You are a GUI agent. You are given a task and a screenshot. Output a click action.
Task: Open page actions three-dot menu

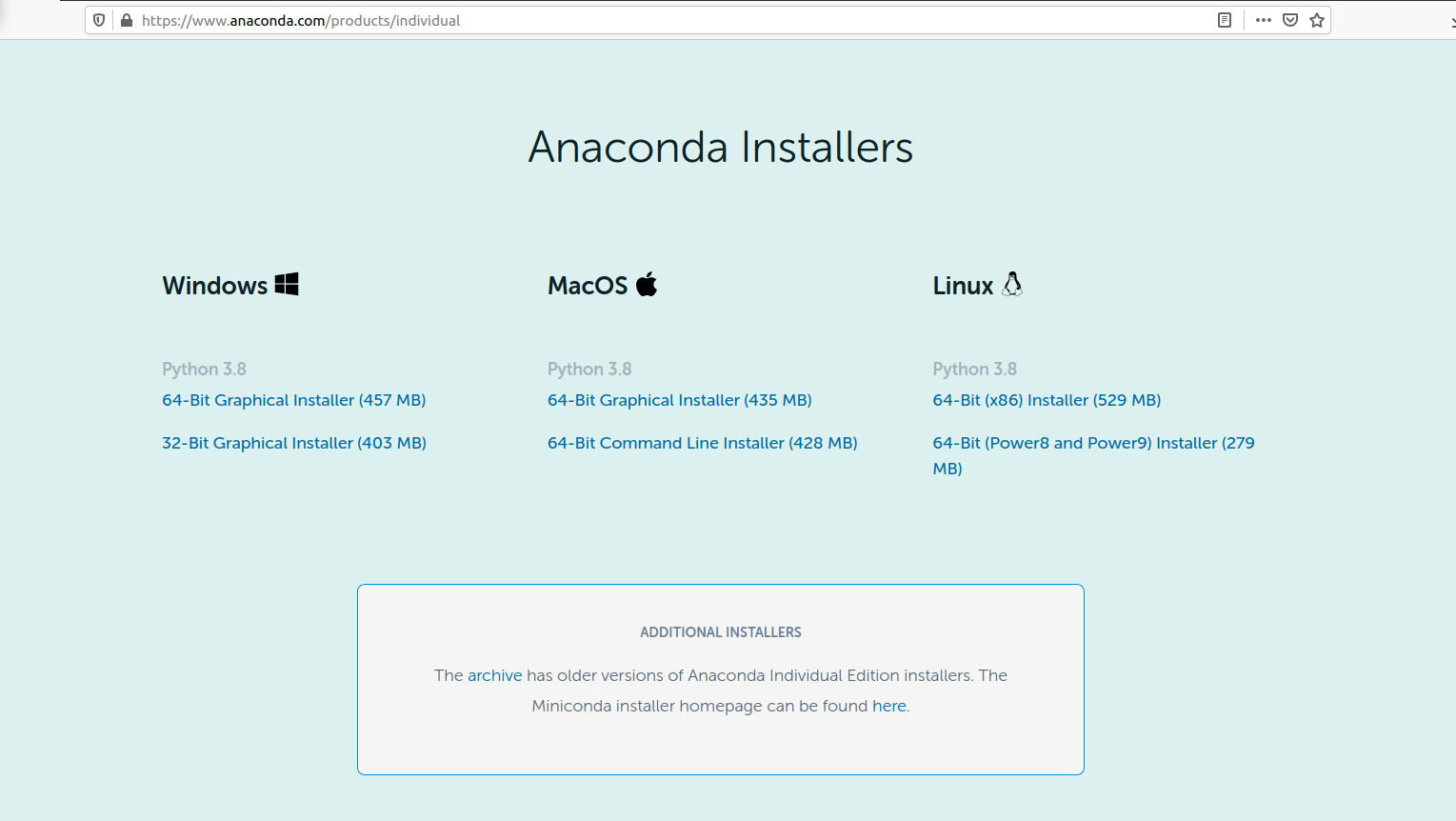pos(1264,20)
